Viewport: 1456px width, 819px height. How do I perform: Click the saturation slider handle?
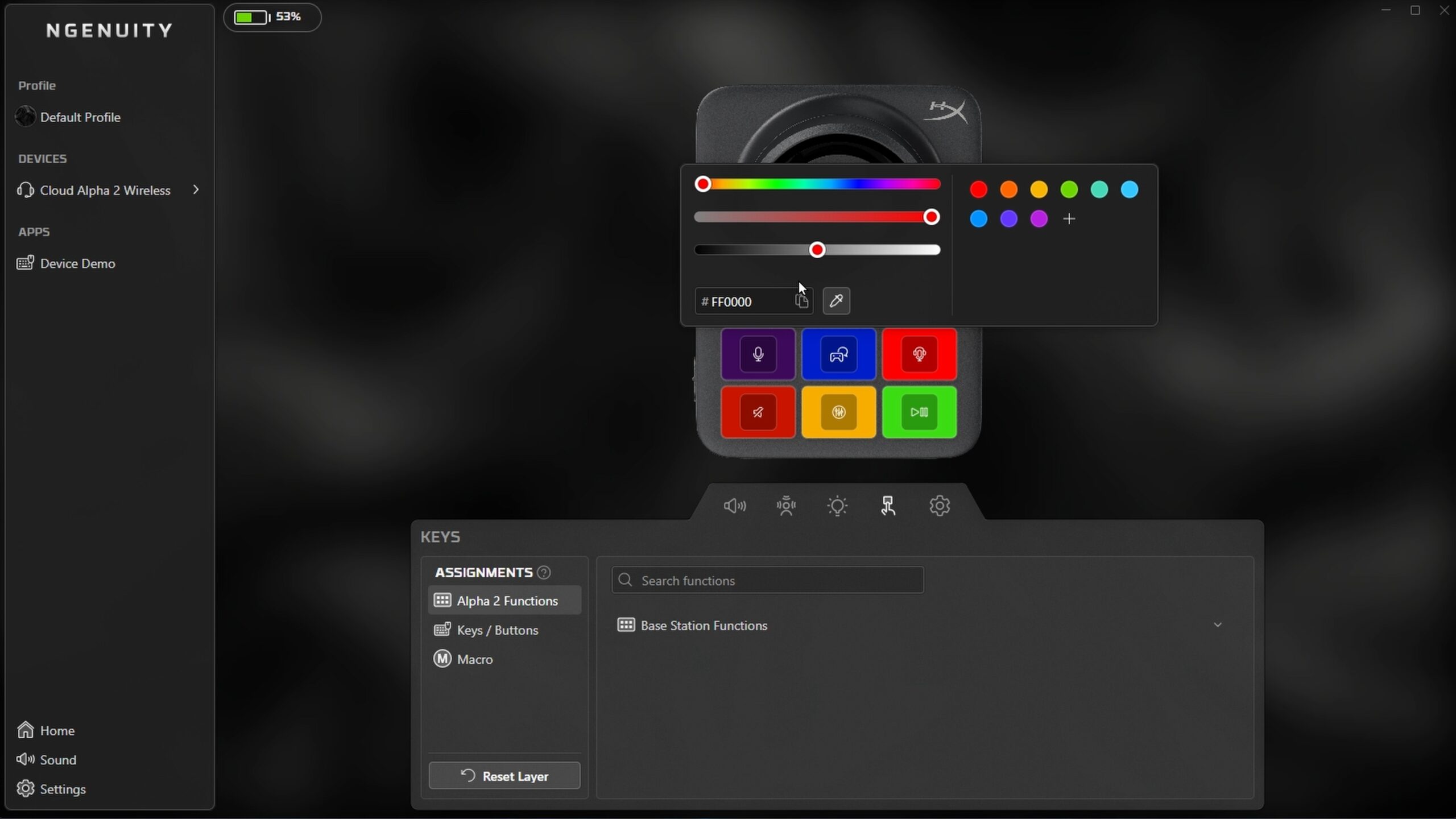931,217
